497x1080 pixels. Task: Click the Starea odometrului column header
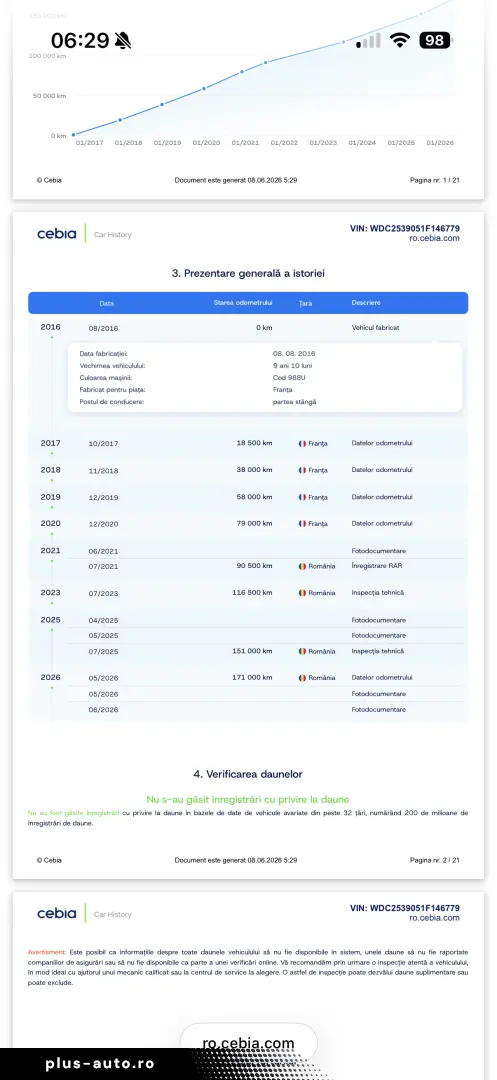tap(244, 303)
